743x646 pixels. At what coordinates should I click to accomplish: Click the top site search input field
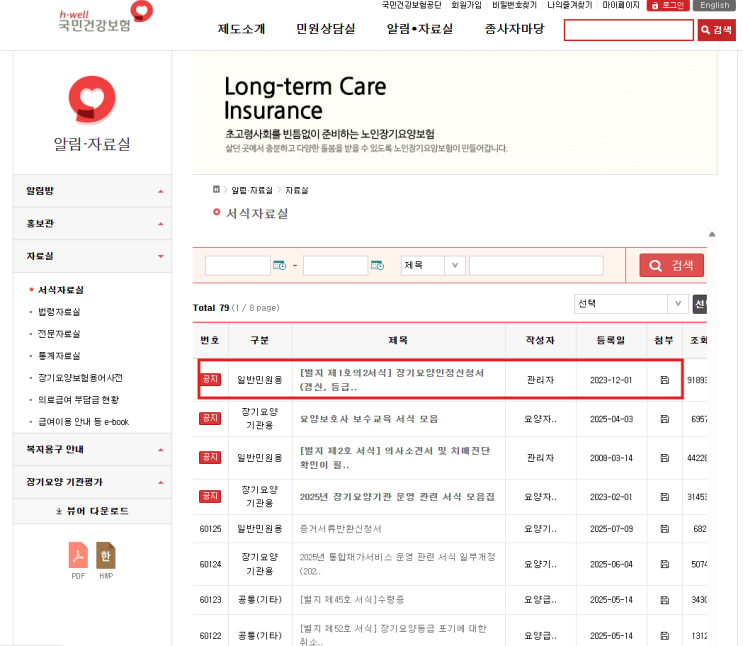(x=629, y=30)
